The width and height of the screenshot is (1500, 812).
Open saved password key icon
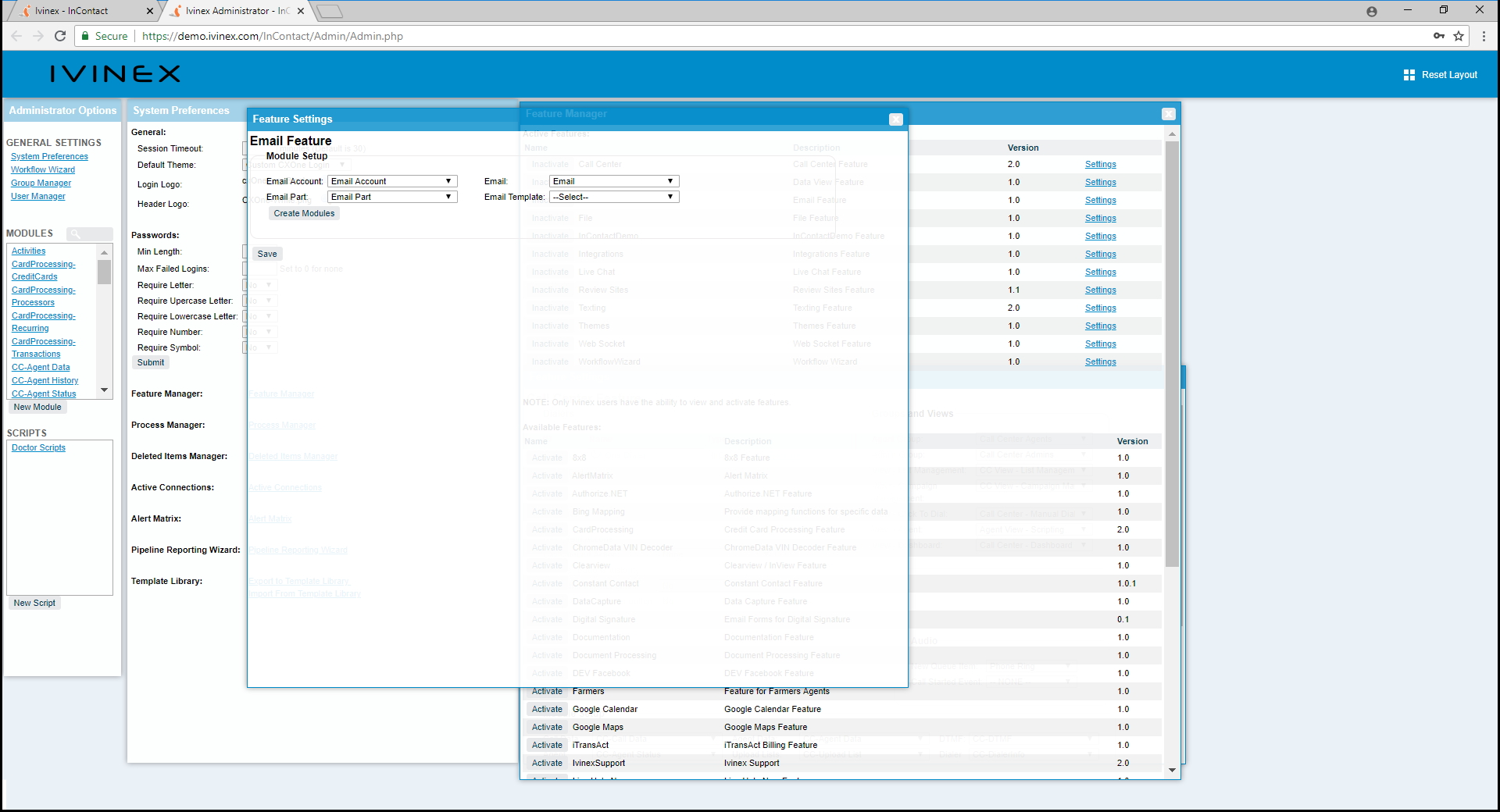point(1439,36)
